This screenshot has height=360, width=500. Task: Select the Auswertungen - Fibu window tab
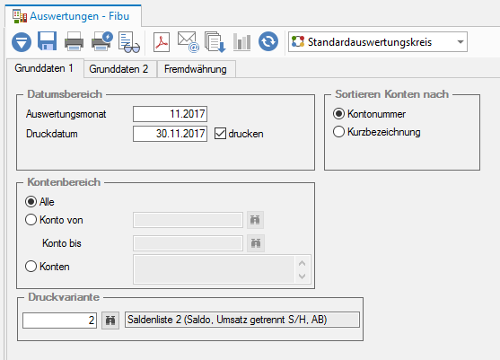pyautogui.click(x=73, y=16)
